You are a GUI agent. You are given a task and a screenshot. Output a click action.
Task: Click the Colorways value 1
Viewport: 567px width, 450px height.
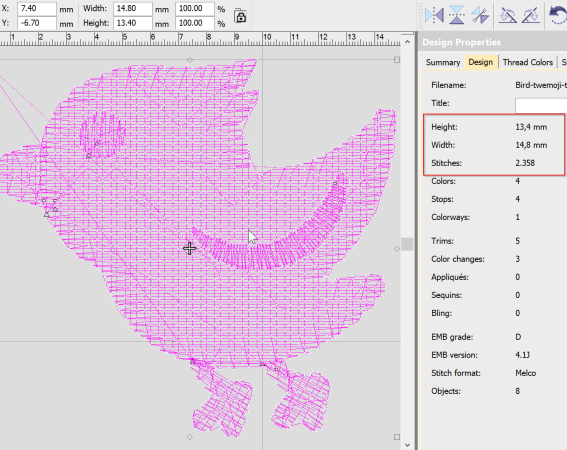[x=518, y=217]
